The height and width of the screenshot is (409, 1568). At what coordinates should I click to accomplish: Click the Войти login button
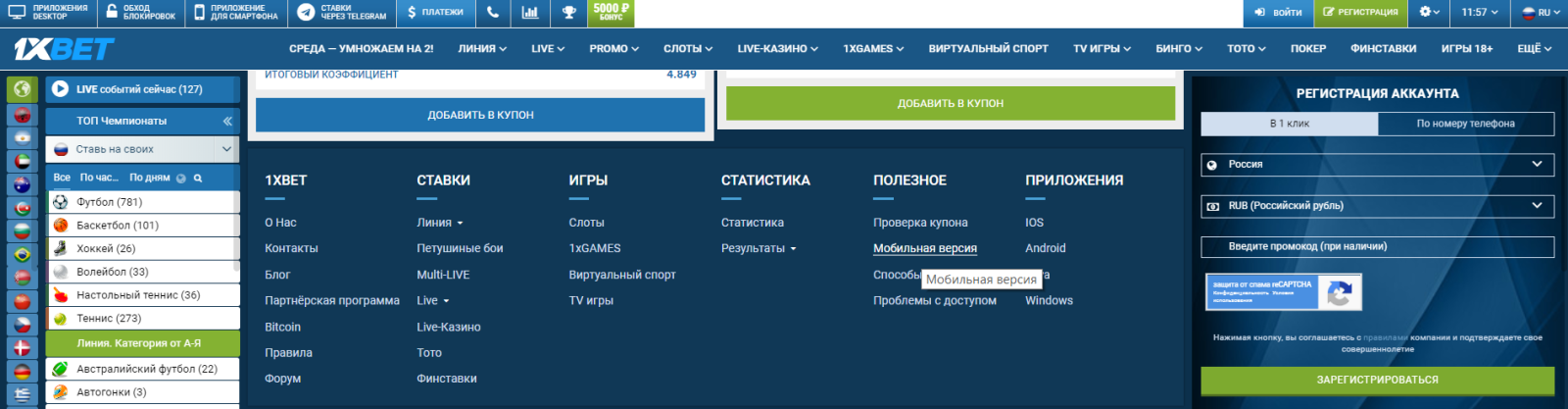pyautogui.click(x=1278, y=12)
